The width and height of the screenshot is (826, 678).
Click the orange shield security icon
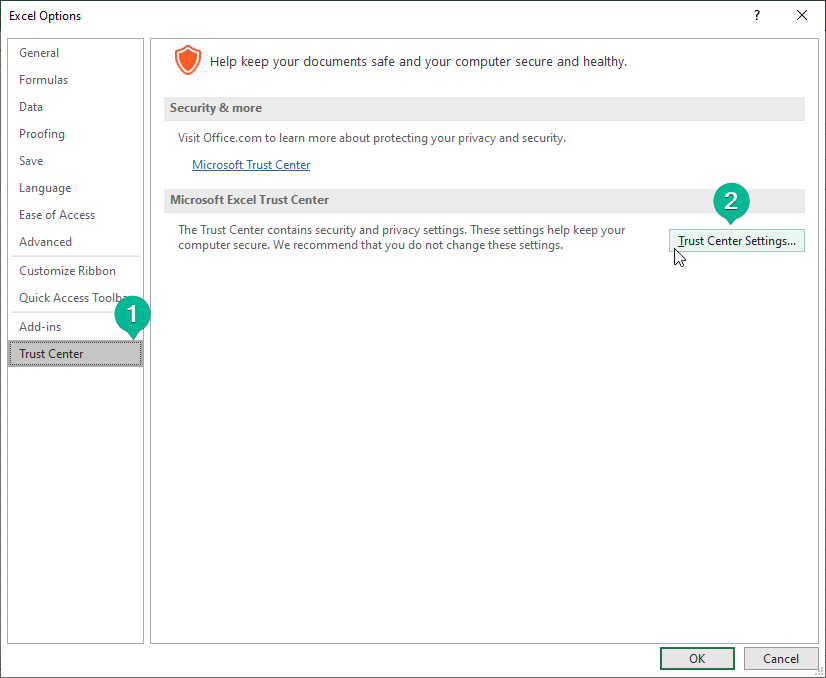[x=188, y=60]
